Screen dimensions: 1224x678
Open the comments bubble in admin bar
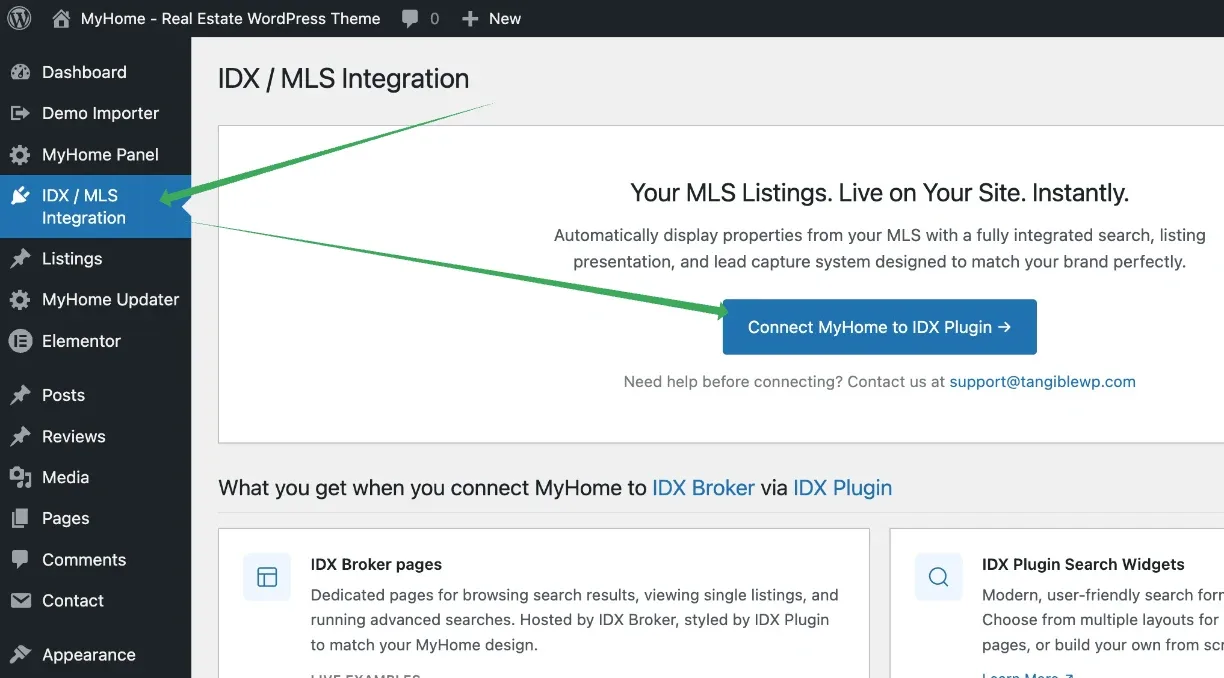click(410, 18)
